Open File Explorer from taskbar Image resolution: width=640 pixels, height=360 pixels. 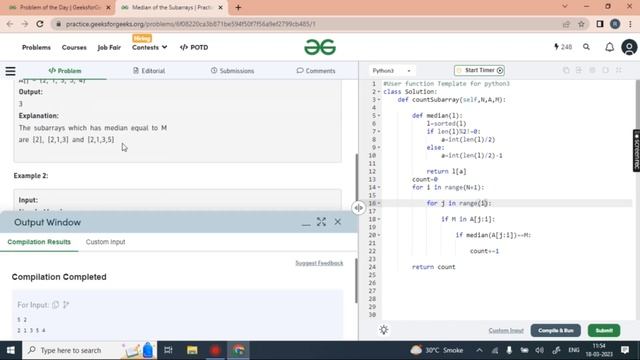coord(192,350)
